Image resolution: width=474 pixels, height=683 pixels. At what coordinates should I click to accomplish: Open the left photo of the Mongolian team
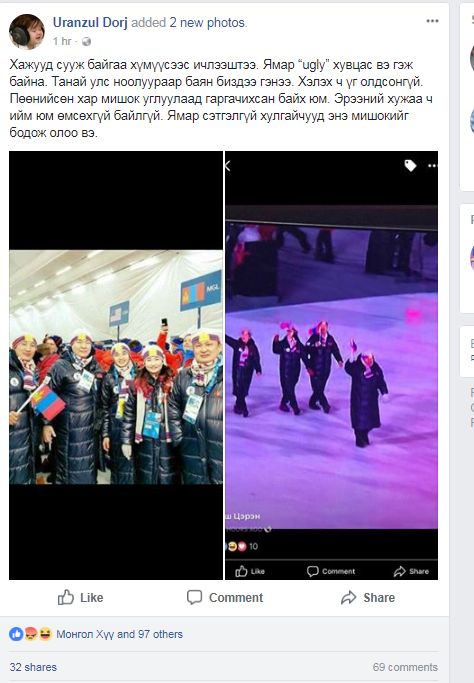click(x=116, y=365)
